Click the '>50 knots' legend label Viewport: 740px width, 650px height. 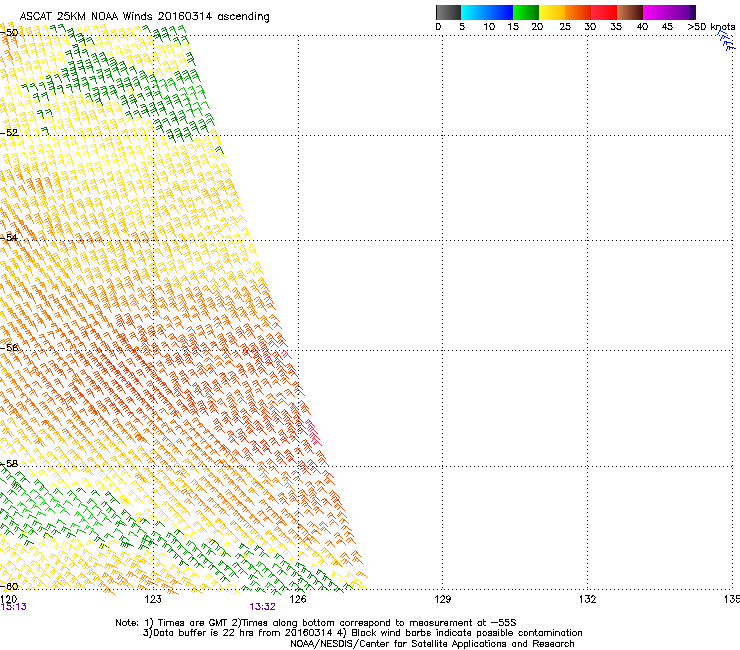pos(711,27)
